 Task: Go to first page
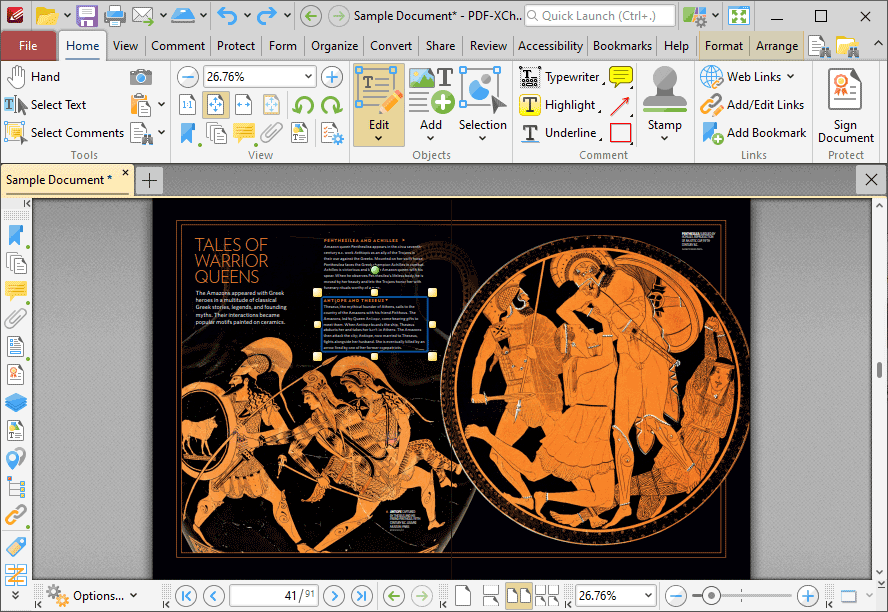(186, 596)
